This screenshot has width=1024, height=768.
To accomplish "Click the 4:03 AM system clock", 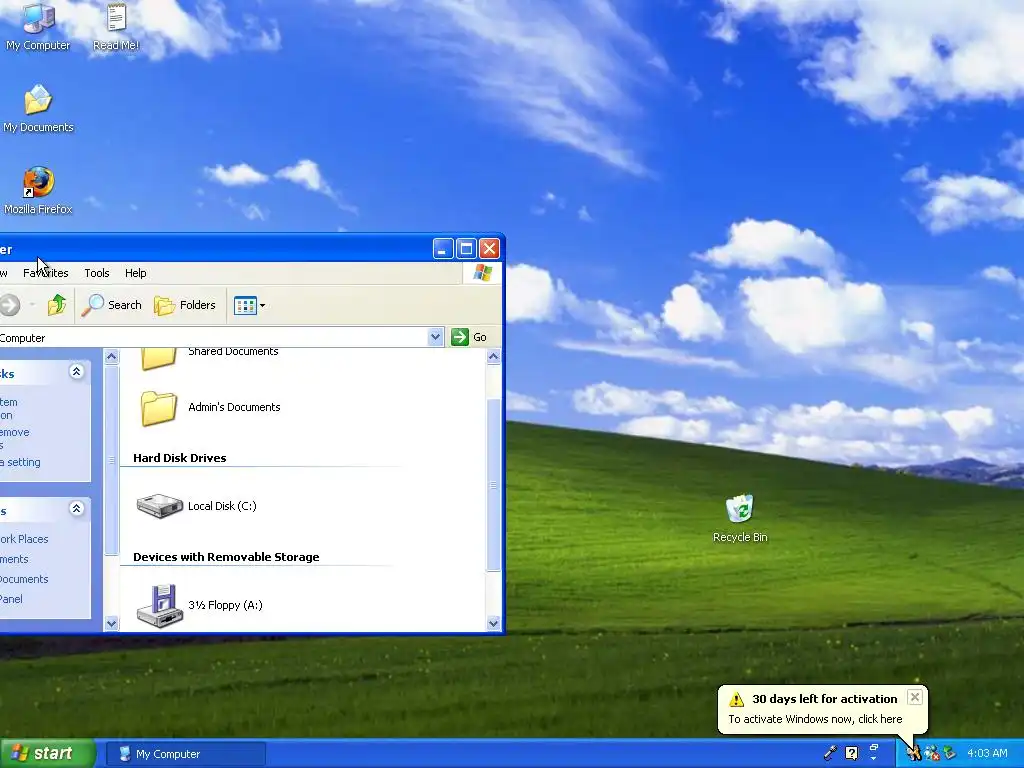I will coord(987,754).
